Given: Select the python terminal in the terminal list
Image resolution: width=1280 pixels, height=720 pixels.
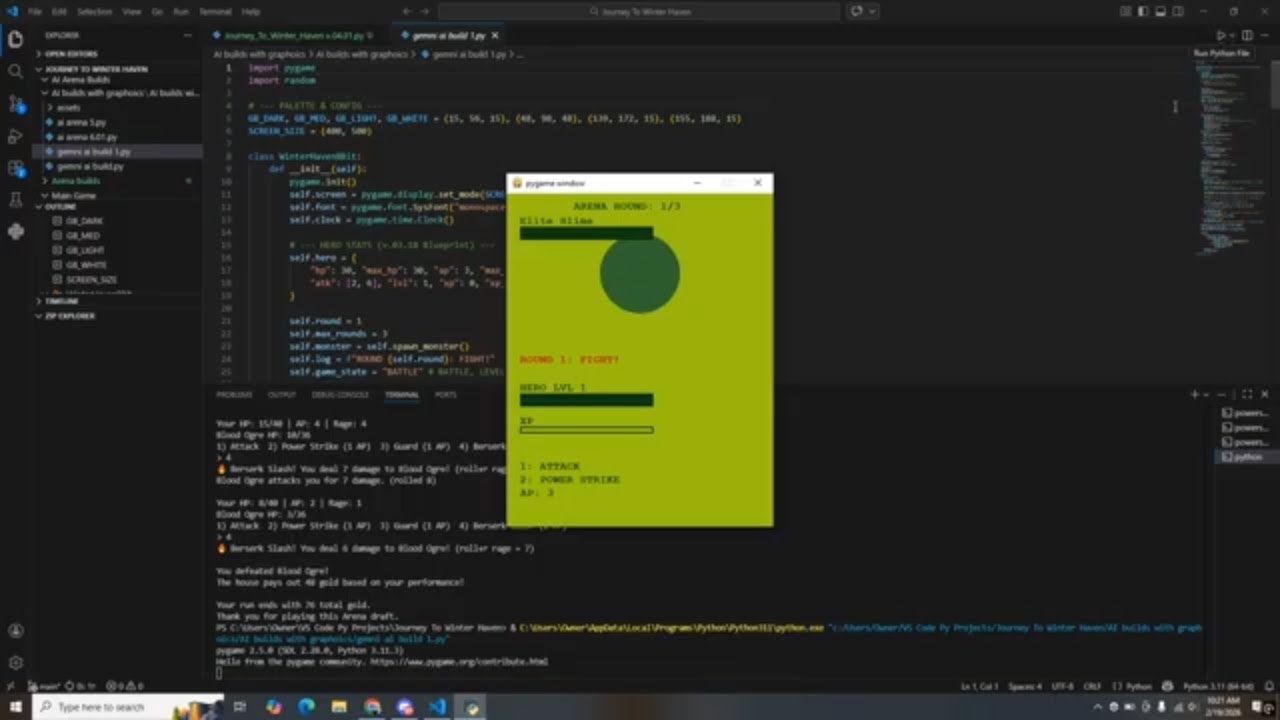Looking at the screenshot, I should click(1248, 456).
